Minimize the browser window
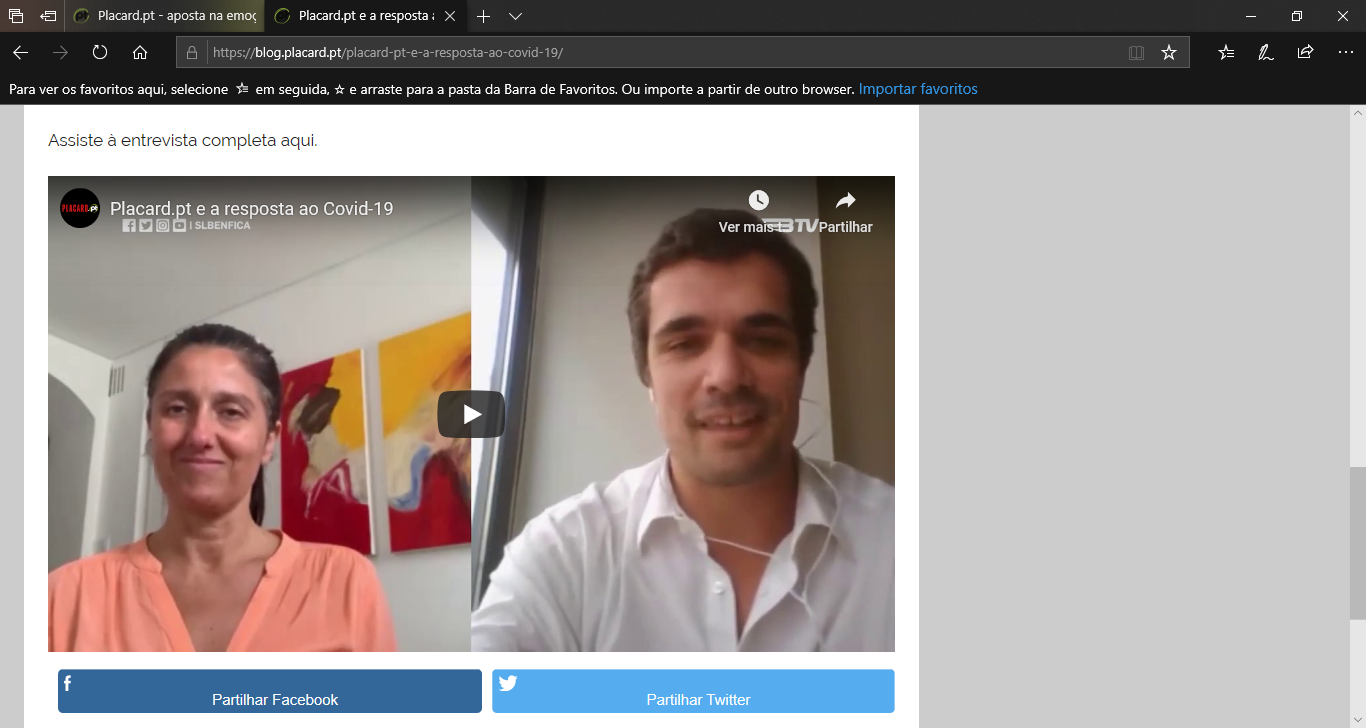 point(1251,16)
